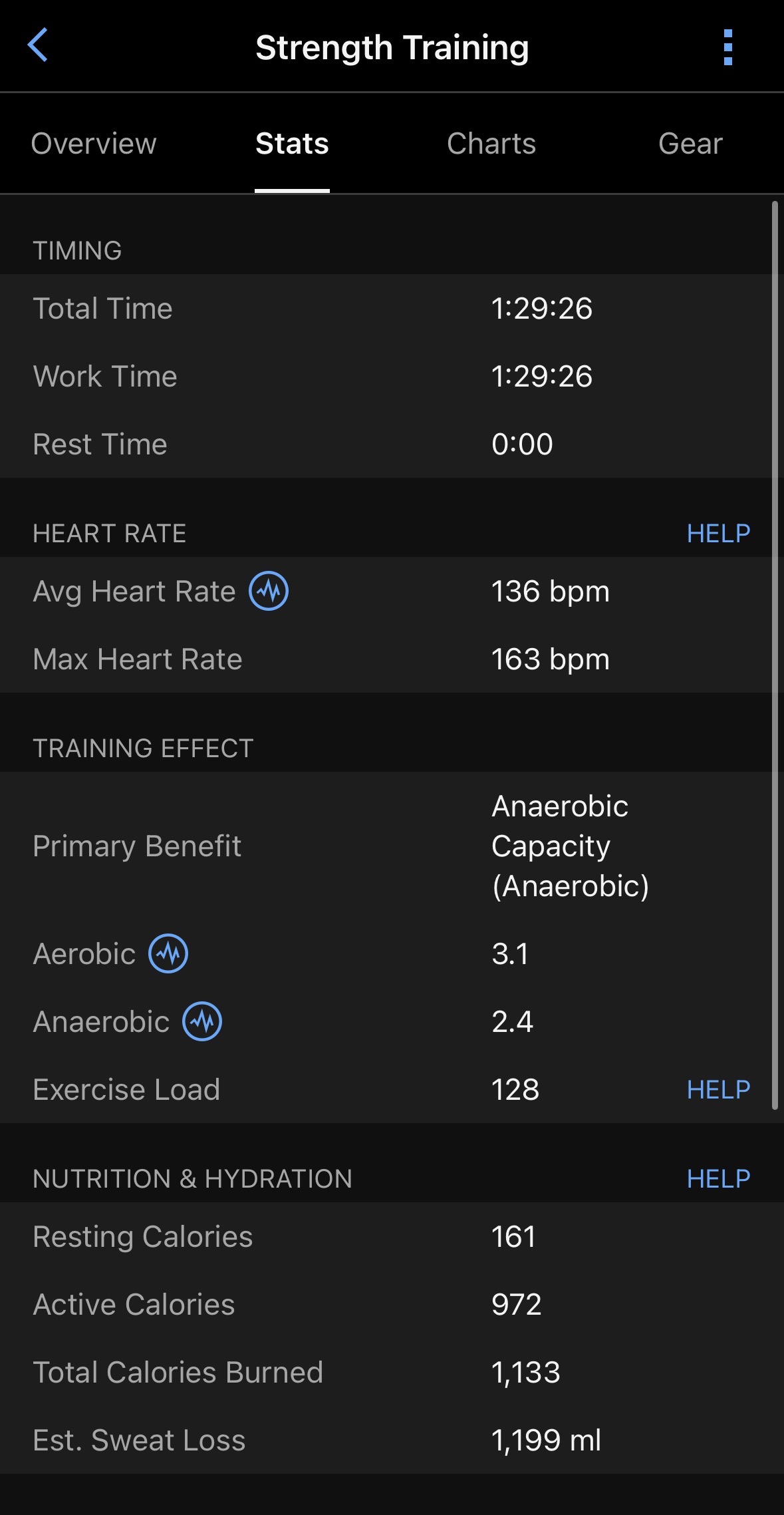Click the vertical scrollbar on the right edge

pyautogui.click(x=775, y=652)
